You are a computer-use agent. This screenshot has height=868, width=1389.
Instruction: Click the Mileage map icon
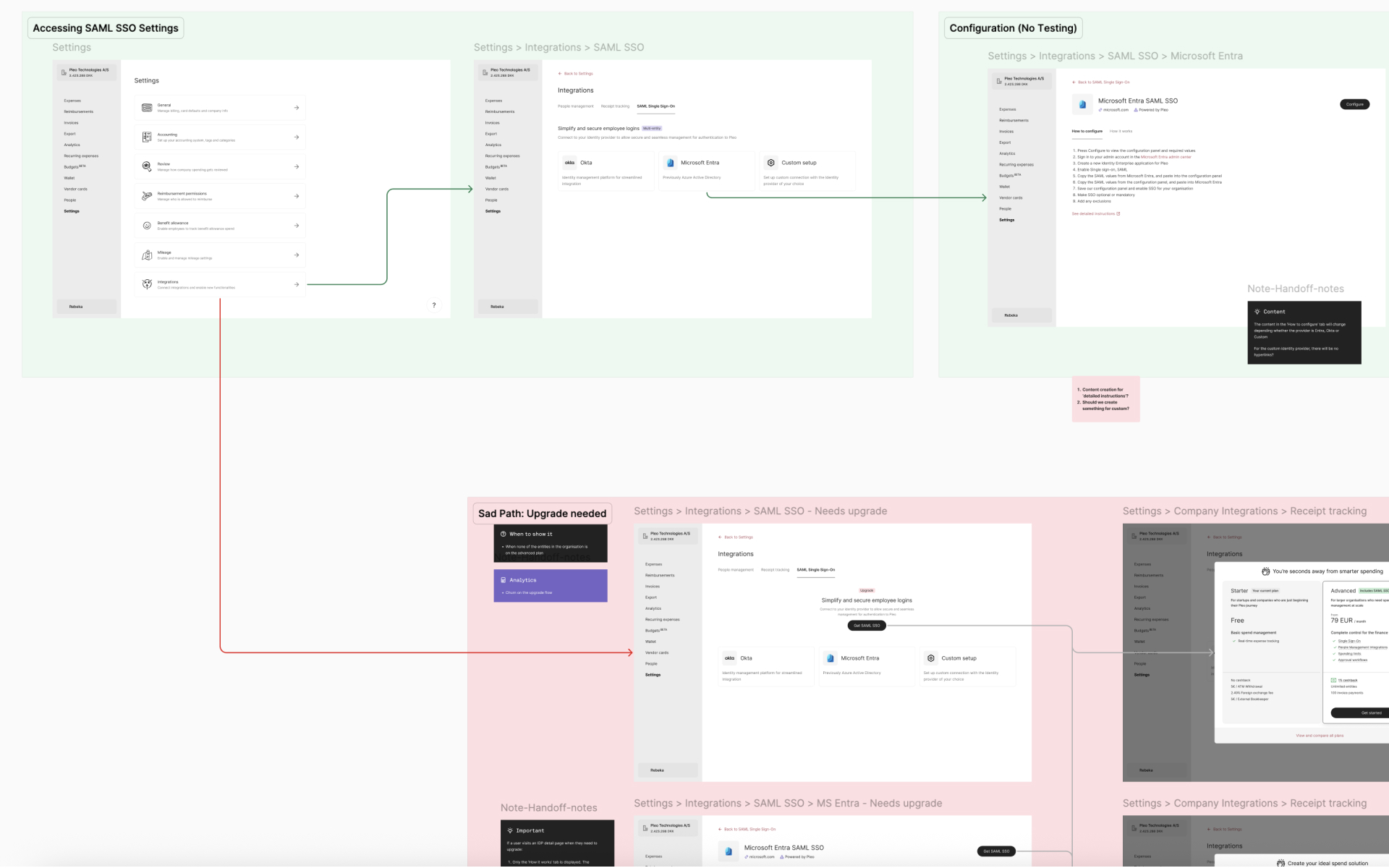click(147, 255)
